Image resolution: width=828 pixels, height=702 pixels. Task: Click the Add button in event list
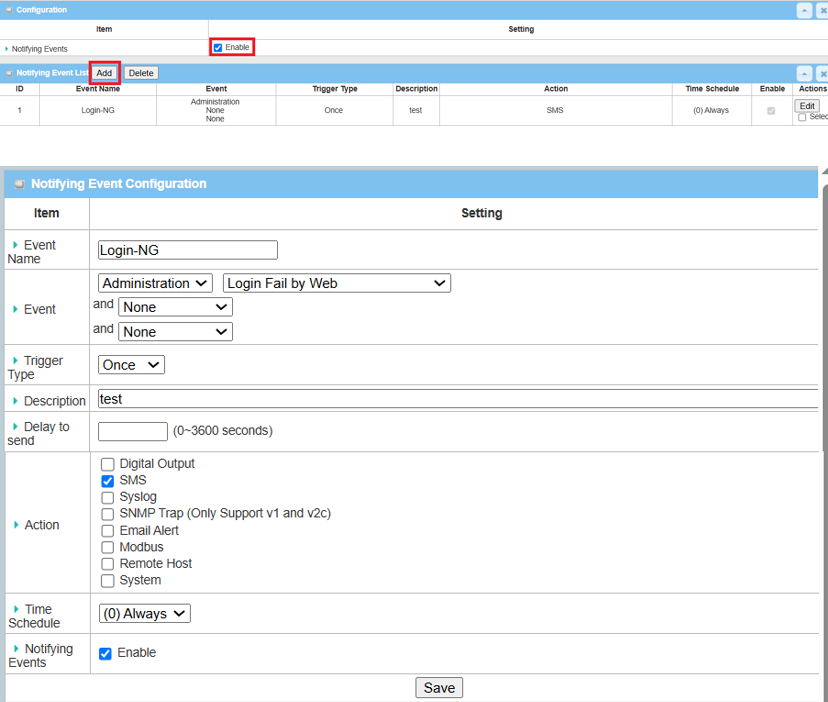(104, 73)
